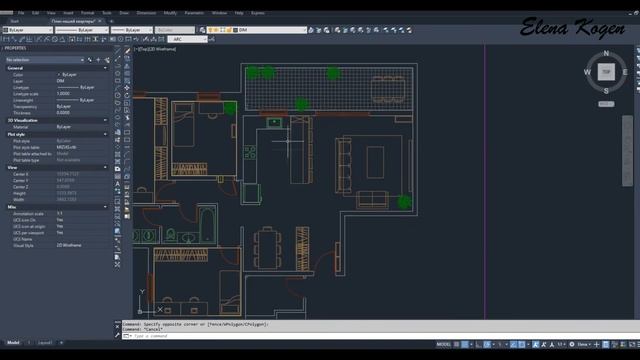This screenshot has height=360, width=640.
Task: Collapse the Misc properties section
Action: tap(105, 207)
